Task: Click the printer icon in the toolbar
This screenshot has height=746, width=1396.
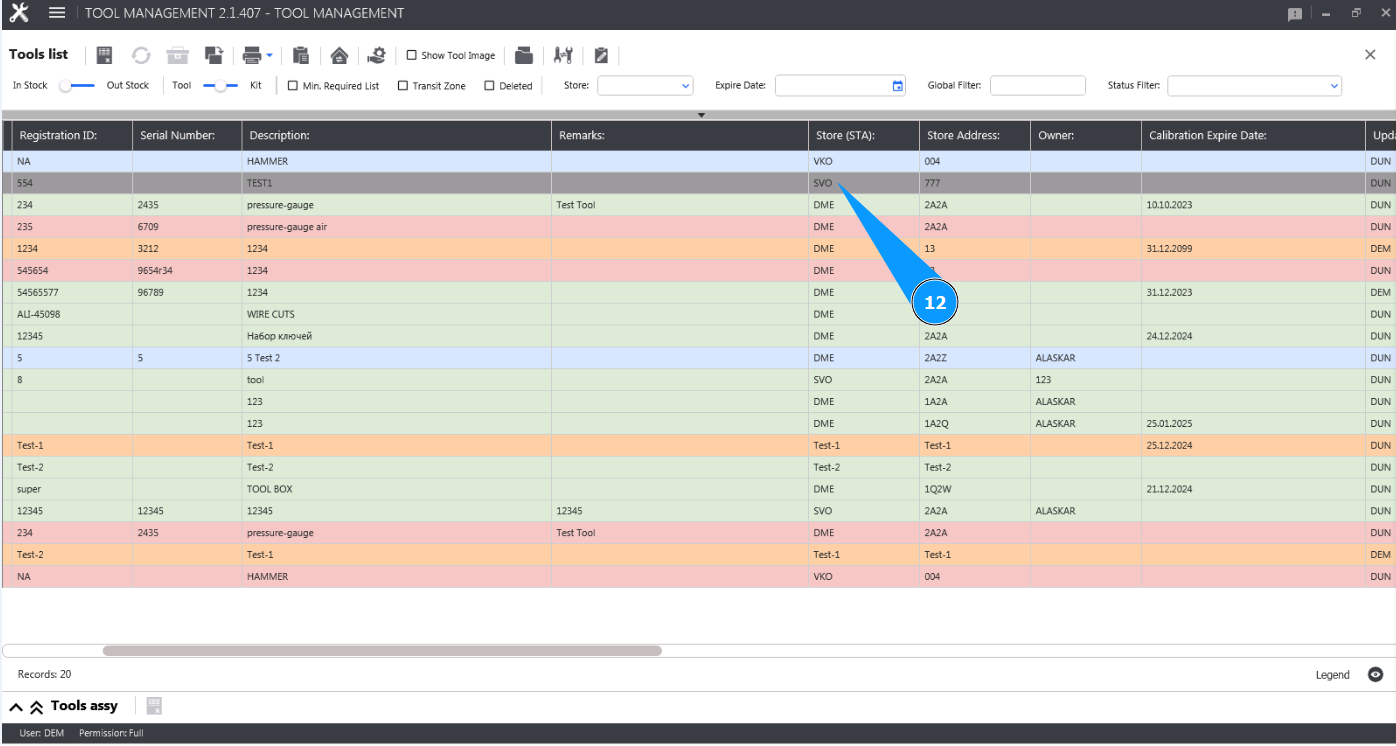Action: tap(251, 55)
